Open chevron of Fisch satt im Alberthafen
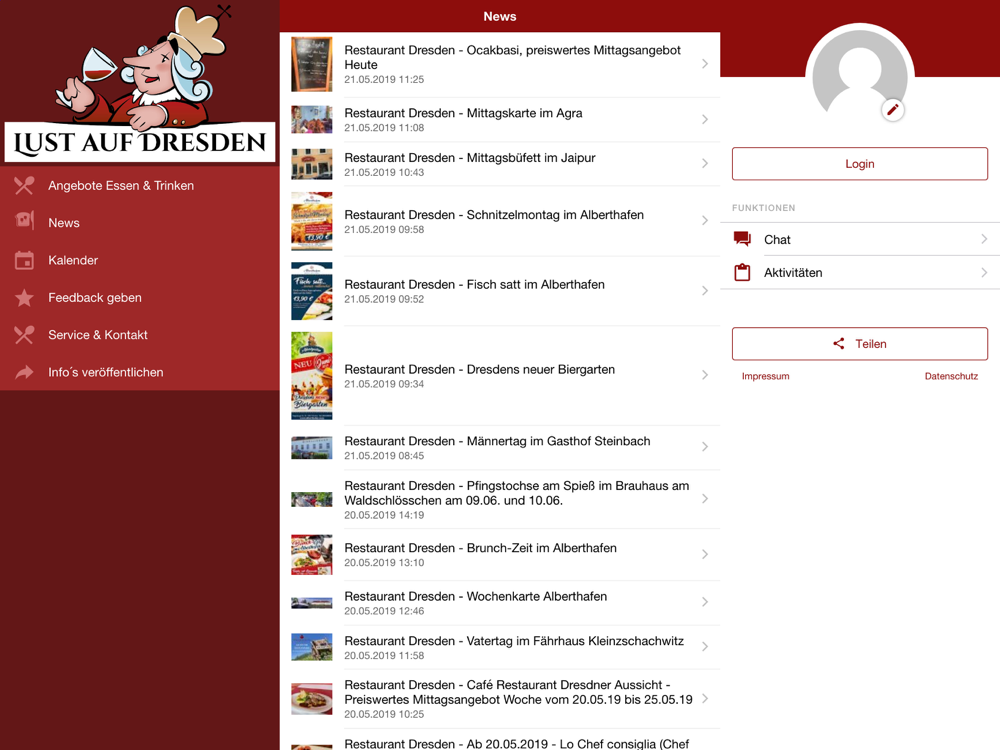Screen dimensions: 1000x750 705,291
